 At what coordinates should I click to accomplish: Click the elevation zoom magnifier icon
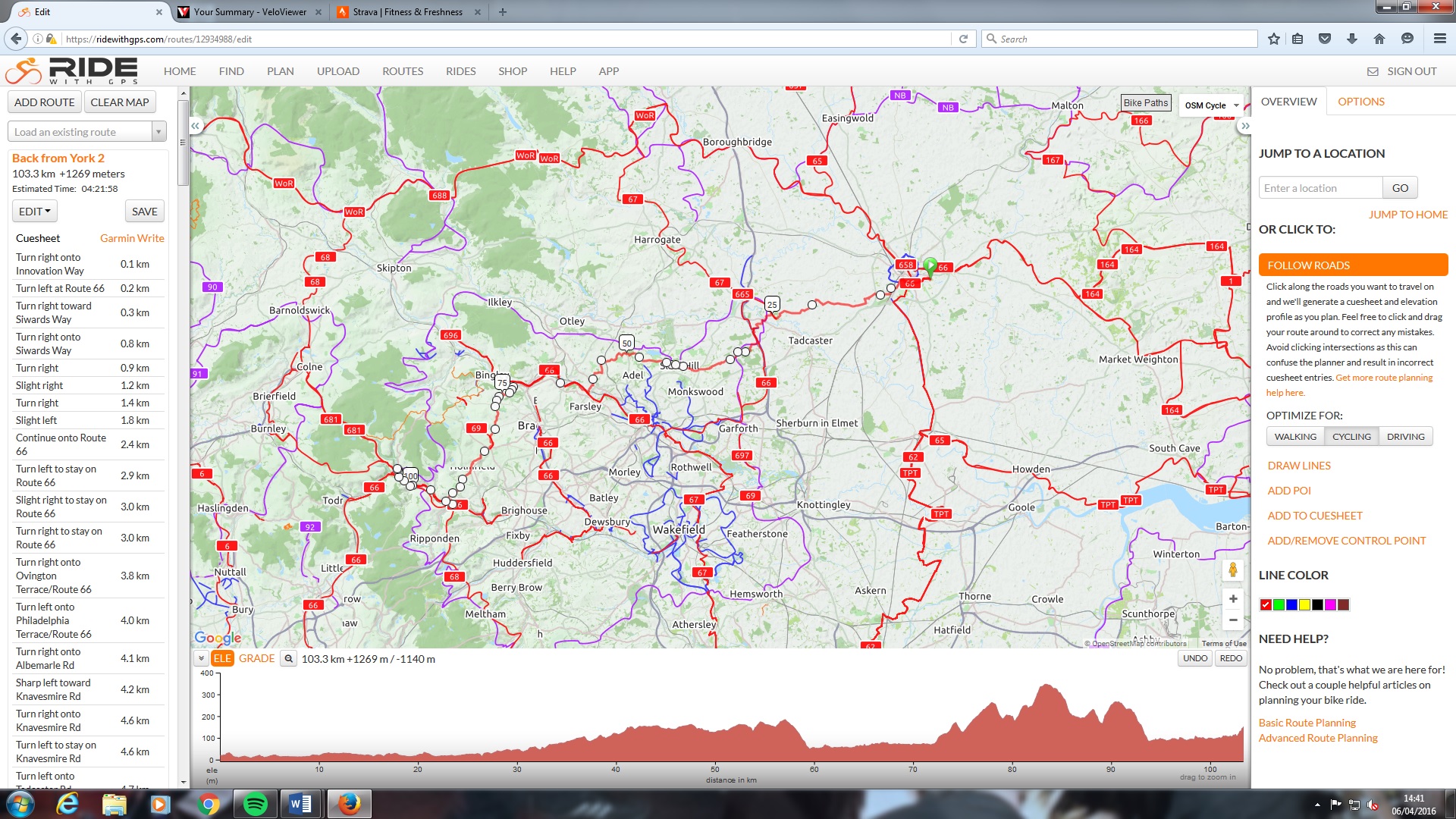pos(288,659)
